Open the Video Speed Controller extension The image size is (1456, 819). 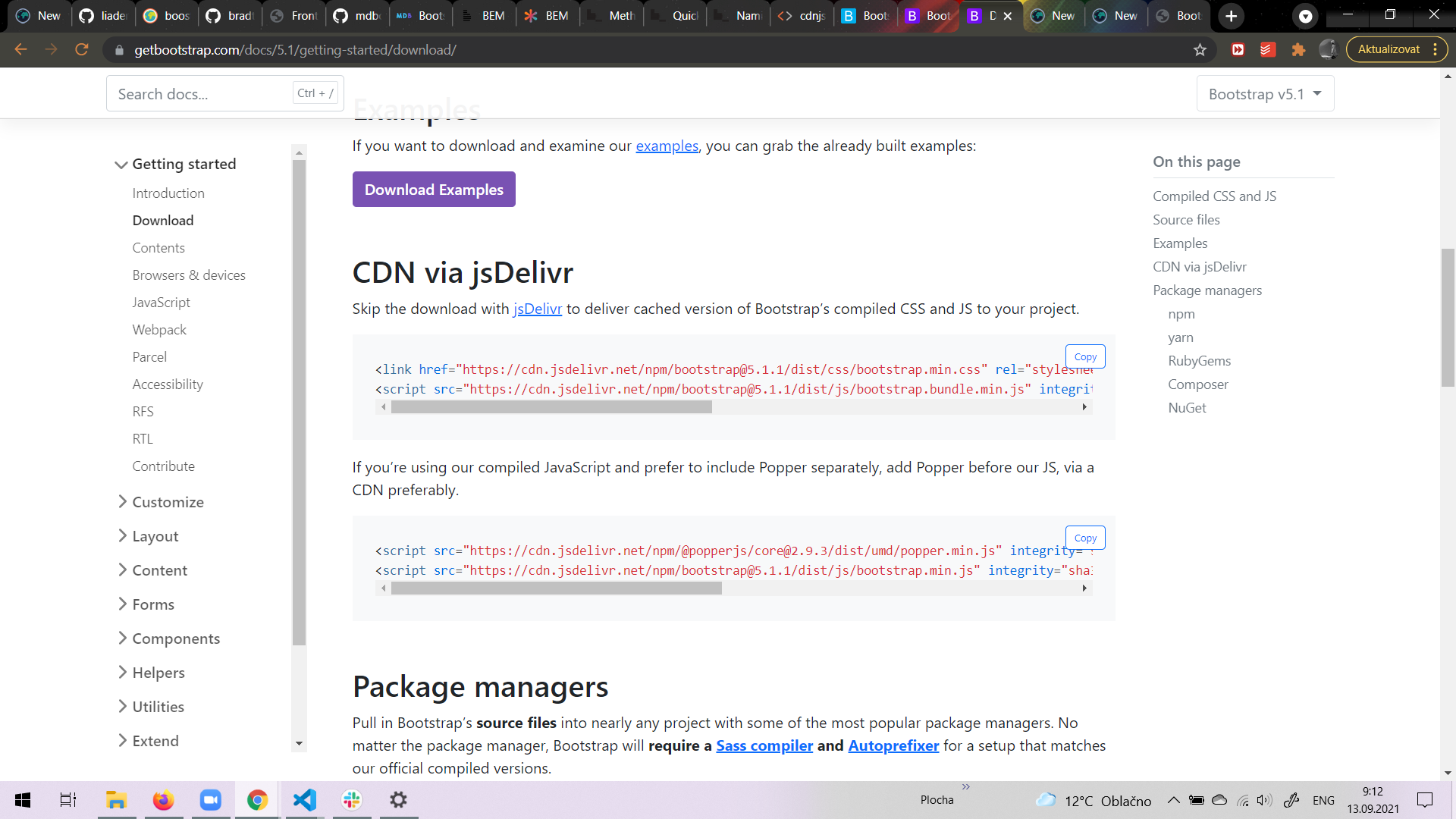[1238, 49]
